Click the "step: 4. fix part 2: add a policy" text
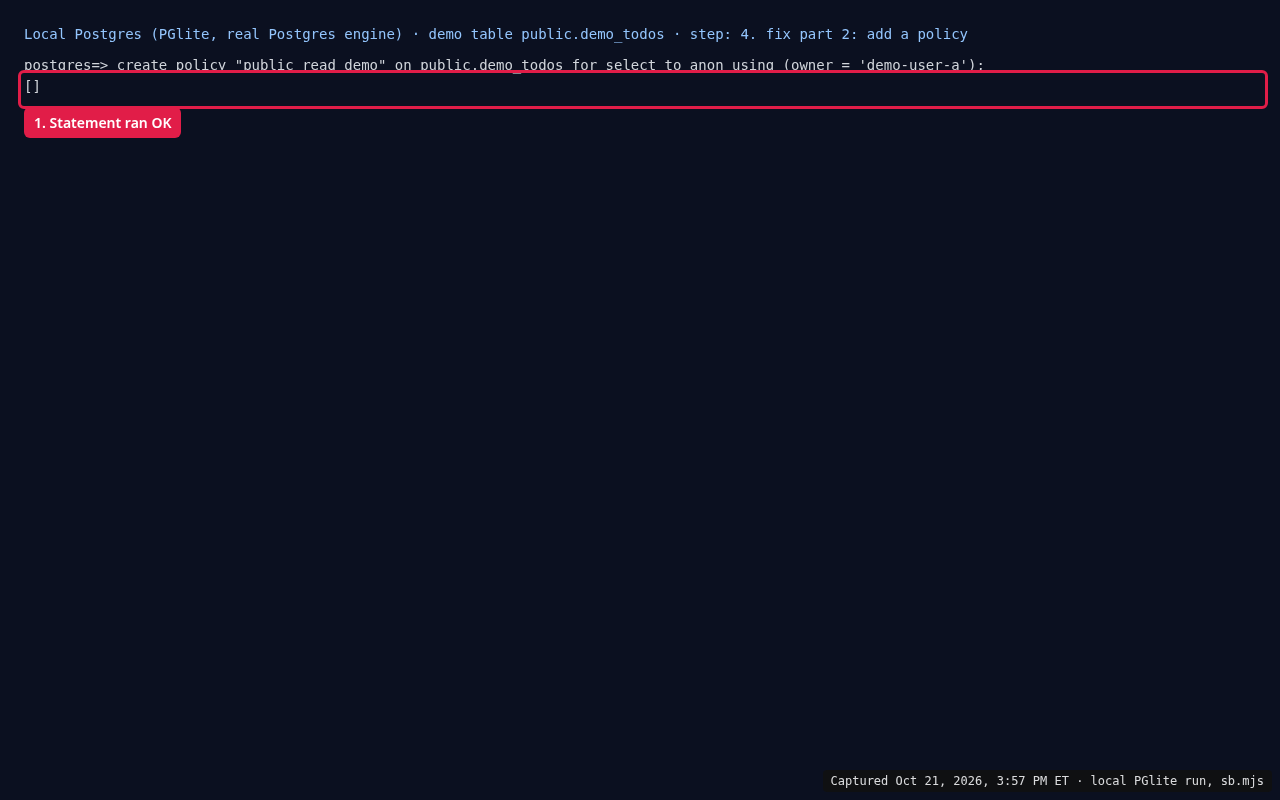 pyautogui.click(x=829, y=34)
